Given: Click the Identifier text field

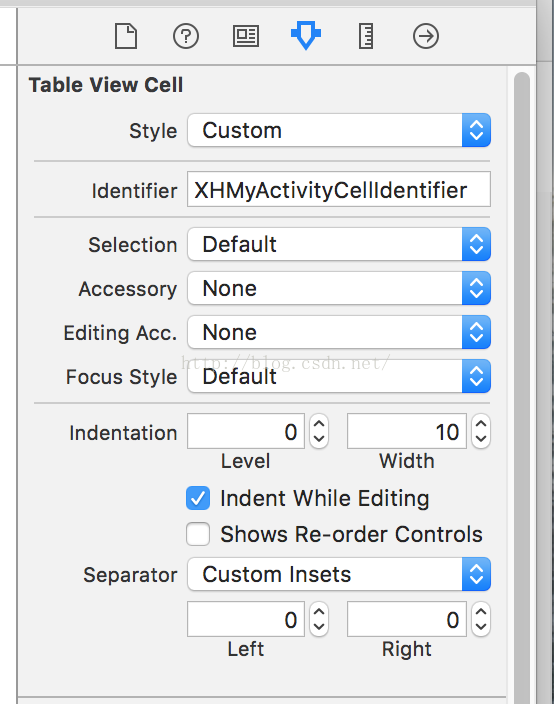Looking at the screenshot, I should click(339, 189).
